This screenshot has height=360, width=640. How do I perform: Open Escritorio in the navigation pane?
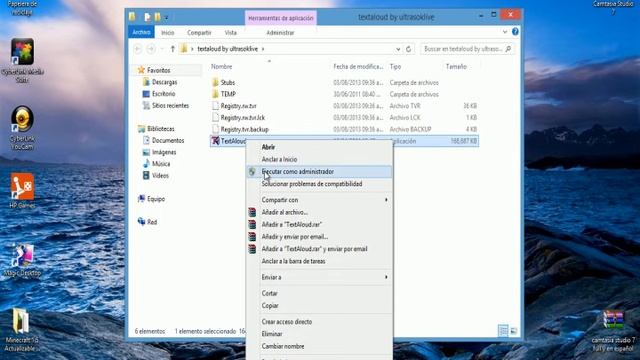(163, 94)
